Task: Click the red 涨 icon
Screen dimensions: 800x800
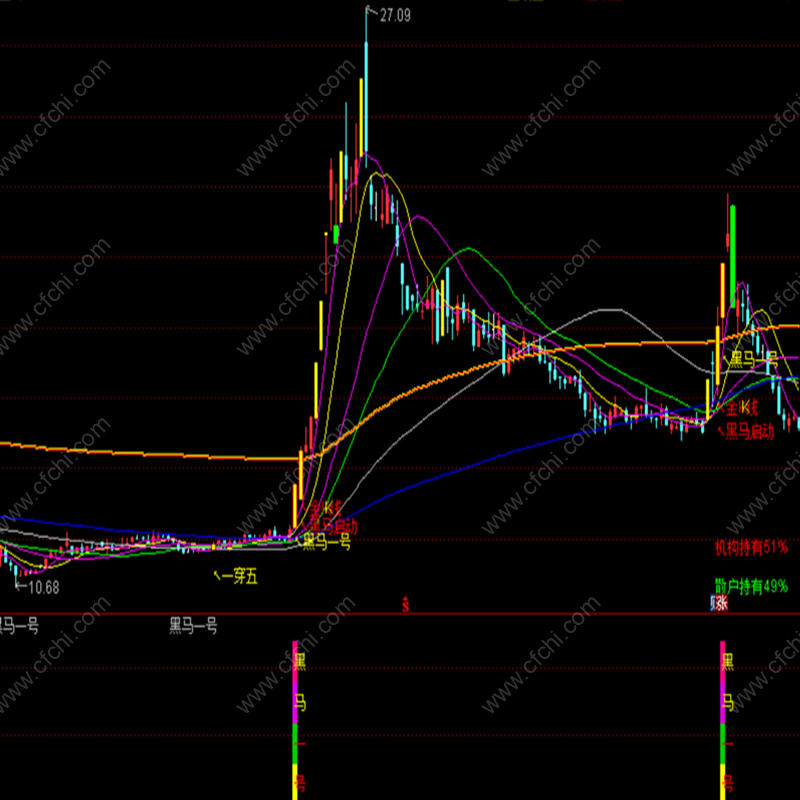Action: click(x=722, y=604)
